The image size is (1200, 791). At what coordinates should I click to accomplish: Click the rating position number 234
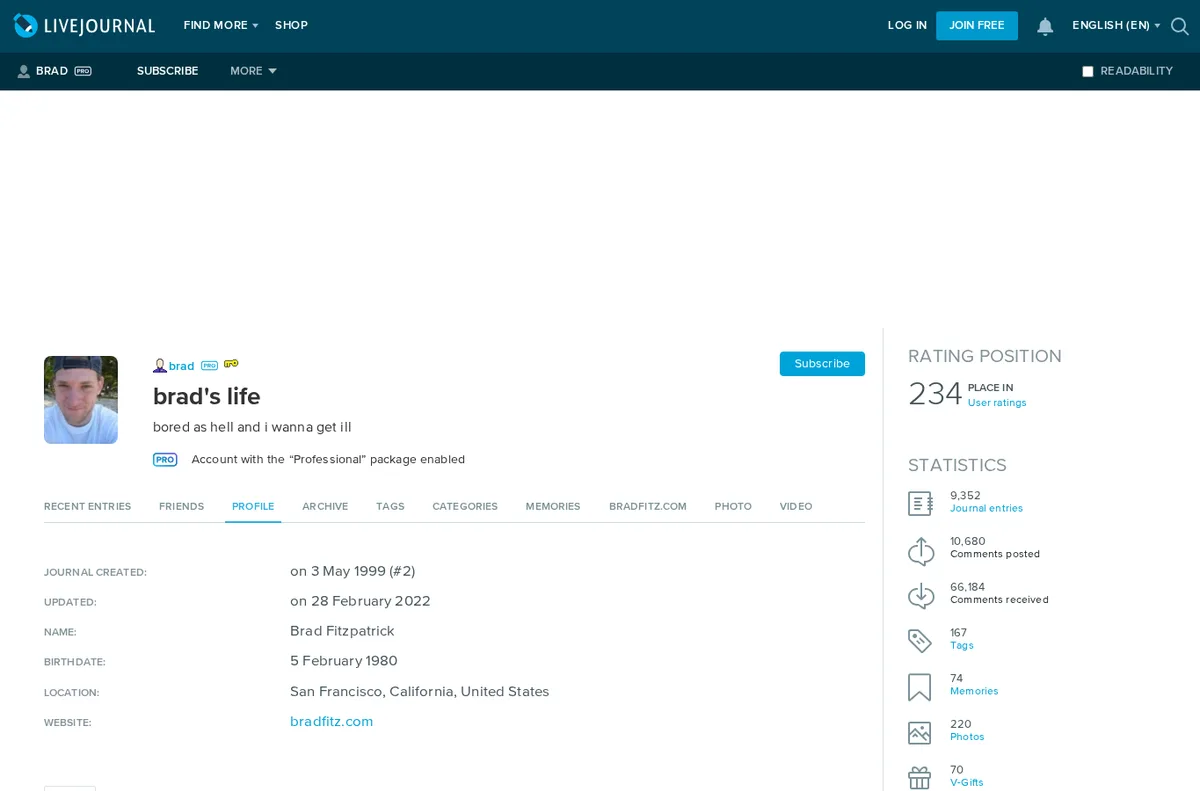pos(935,394)
